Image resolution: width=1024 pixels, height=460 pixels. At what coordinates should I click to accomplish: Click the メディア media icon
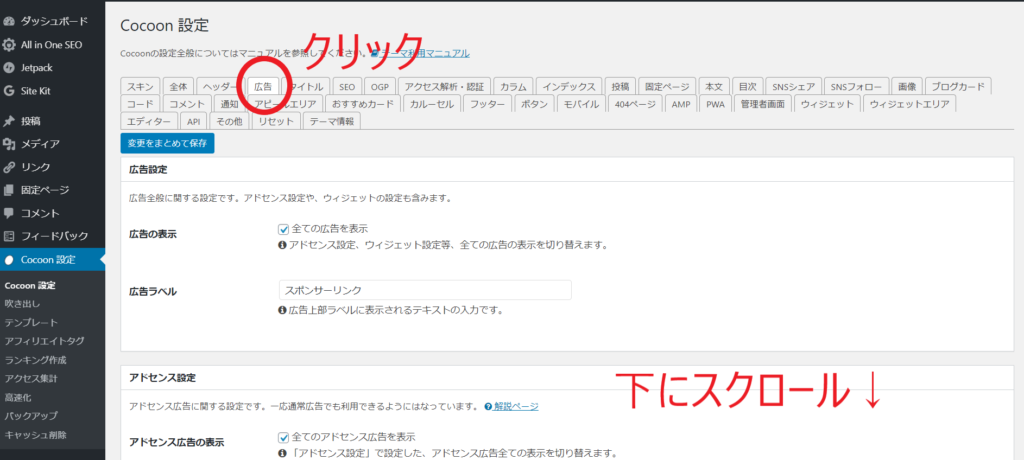8,144
